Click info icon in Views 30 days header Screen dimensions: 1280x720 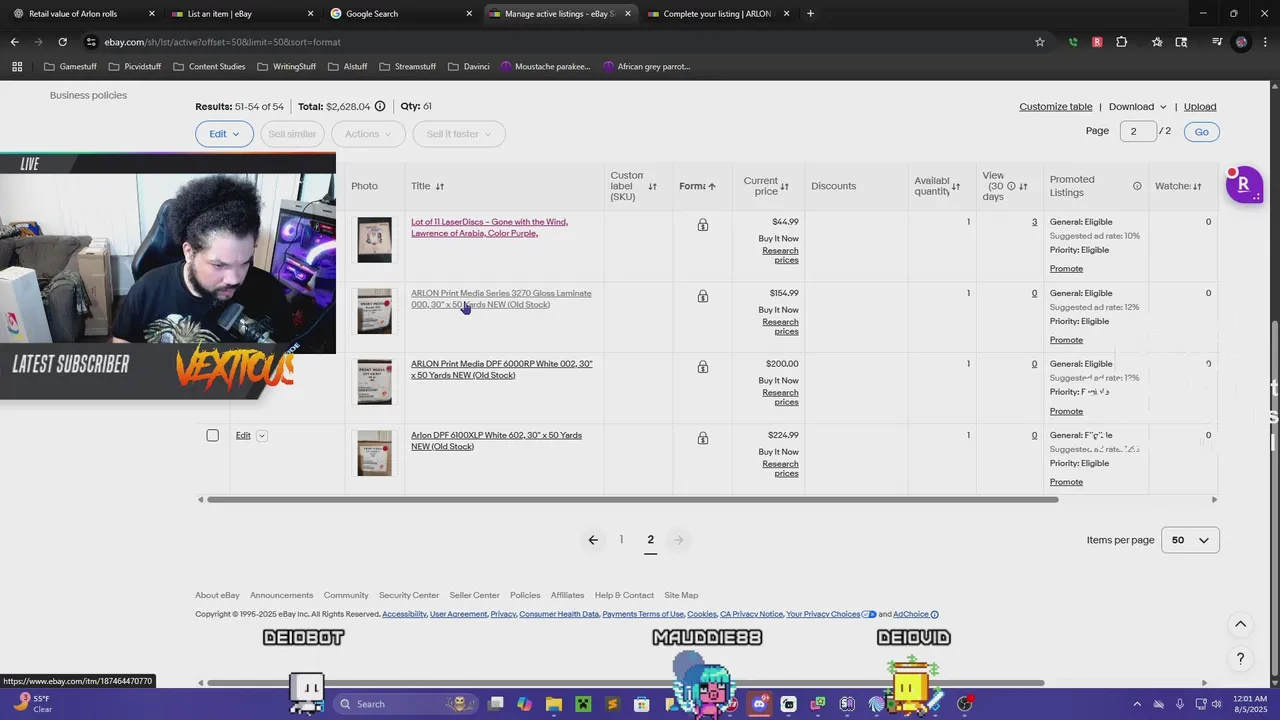tap(1011, 186)
